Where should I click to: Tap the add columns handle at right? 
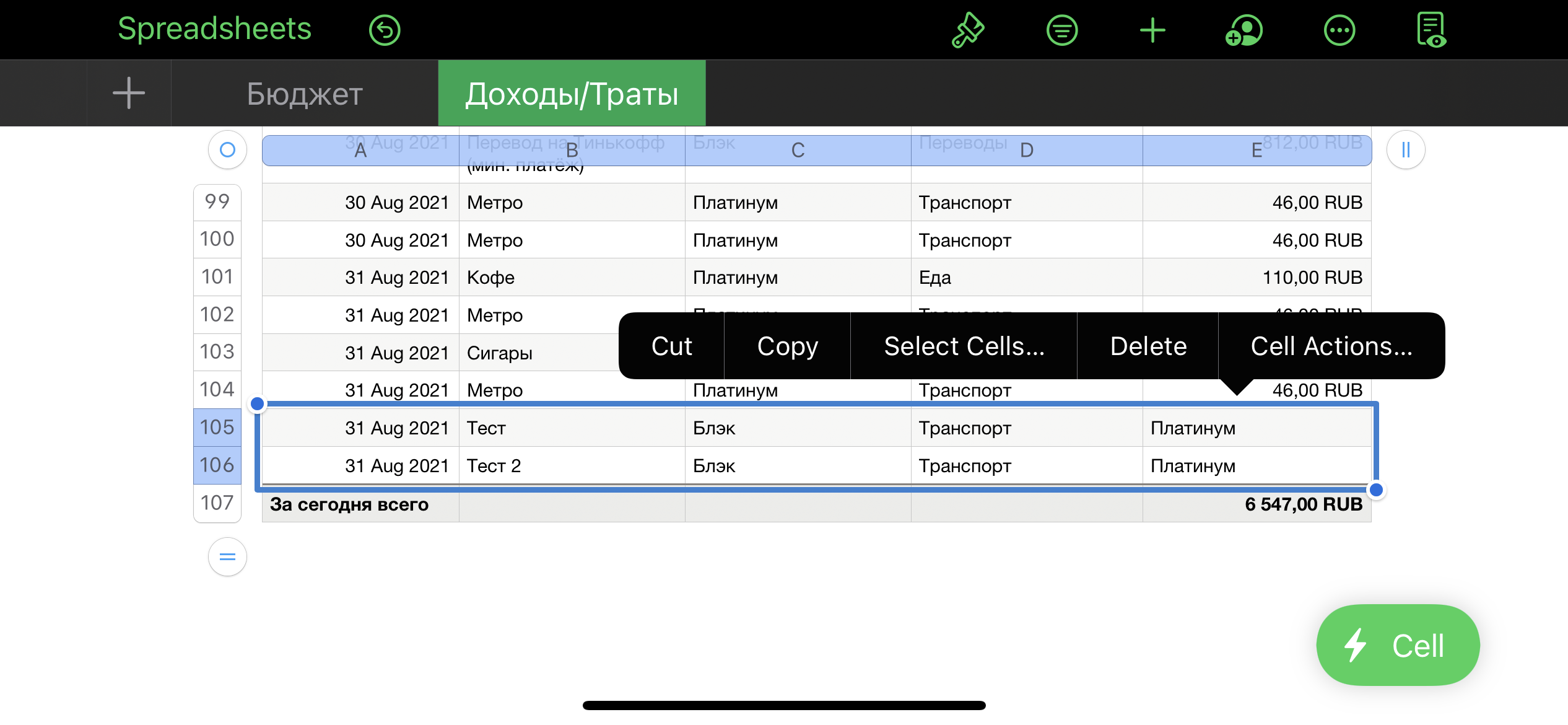(x=1406, y=149)
